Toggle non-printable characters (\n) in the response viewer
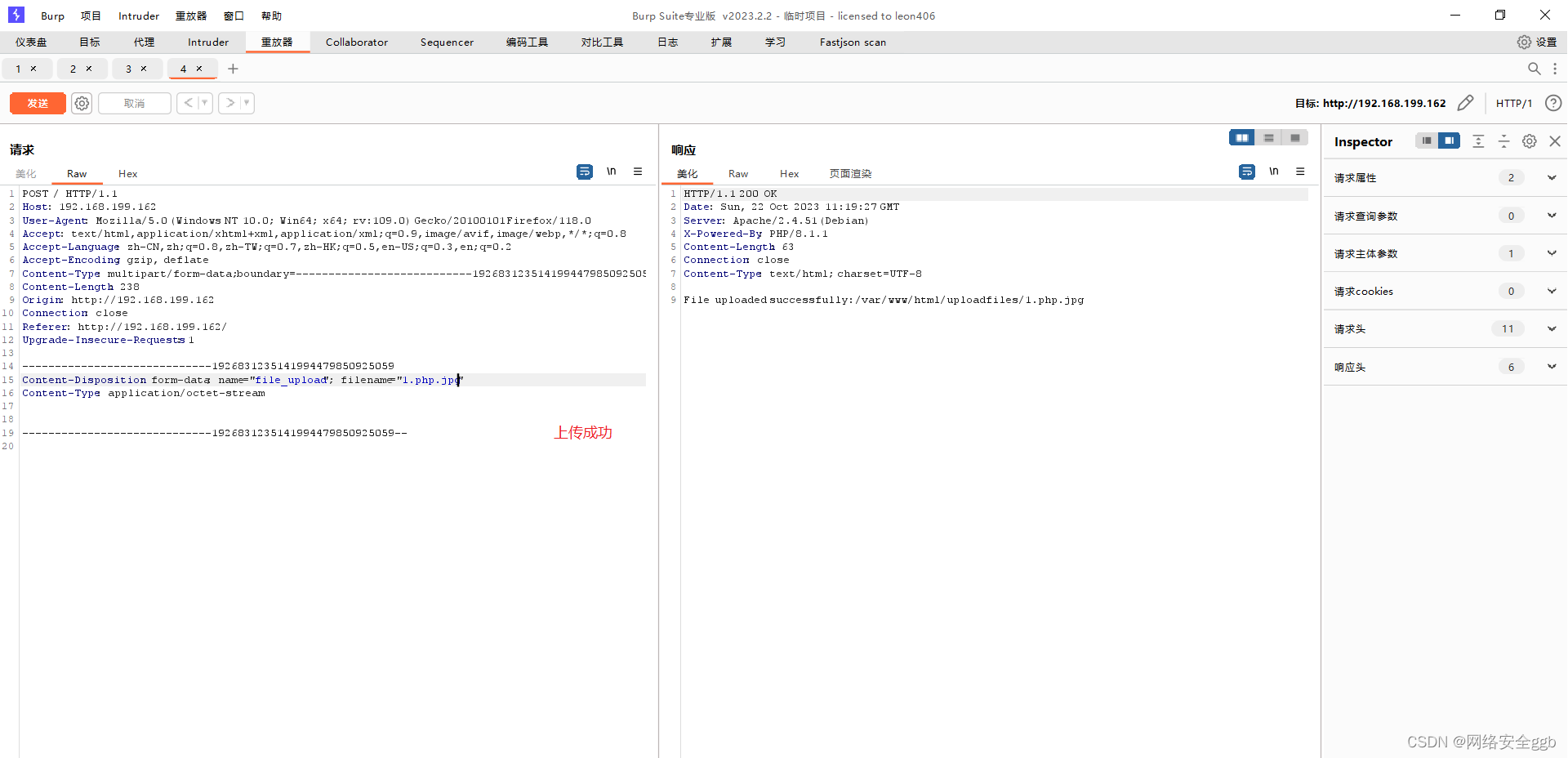Screen dimensions: 1568x758 [1274, 172]
